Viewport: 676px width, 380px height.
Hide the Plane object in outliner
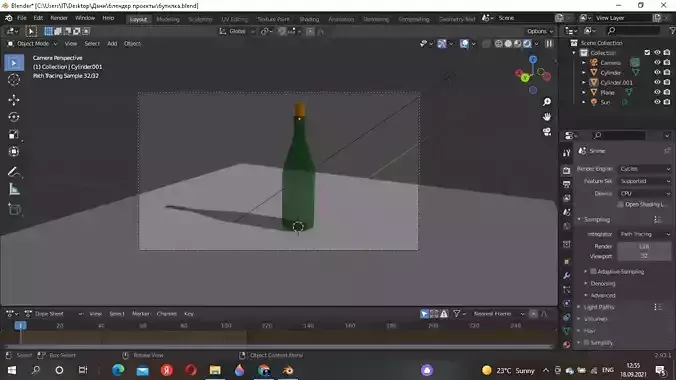pyautogui.click(x=657, y=92)
